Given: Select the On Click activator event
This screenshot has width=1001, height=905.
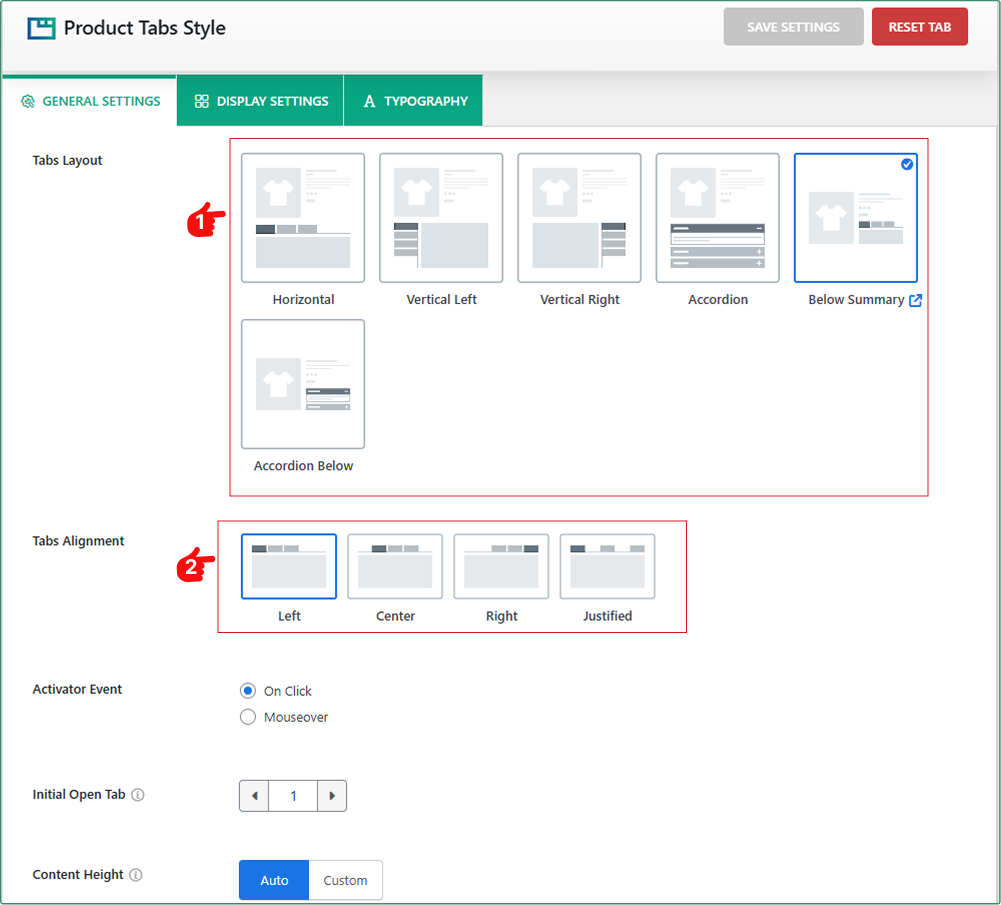Looking at the screenshot, I should pos(248,691).
